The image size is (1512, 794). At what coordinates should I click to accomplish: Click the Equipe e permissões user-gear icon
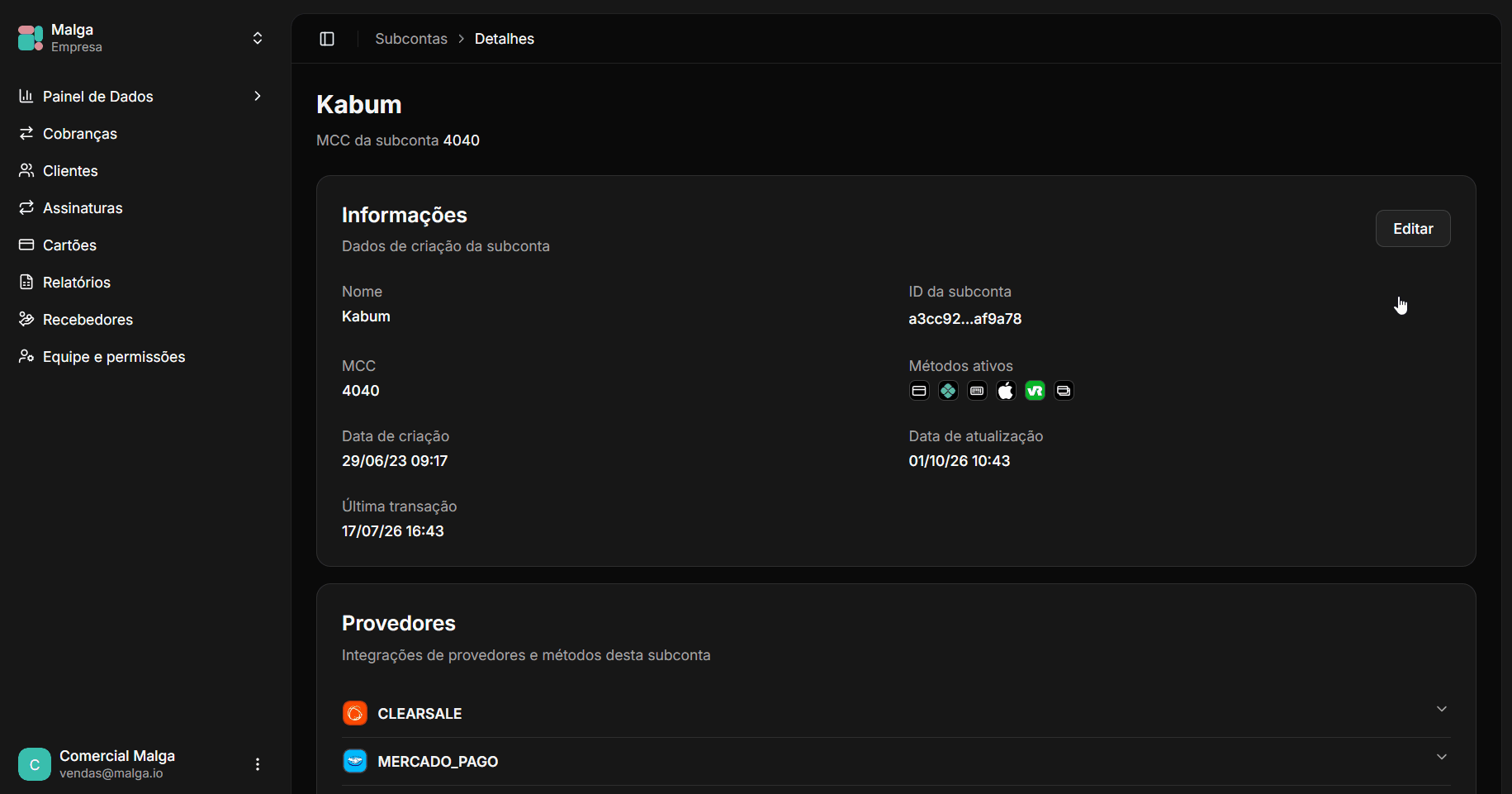tap(26, 356)
